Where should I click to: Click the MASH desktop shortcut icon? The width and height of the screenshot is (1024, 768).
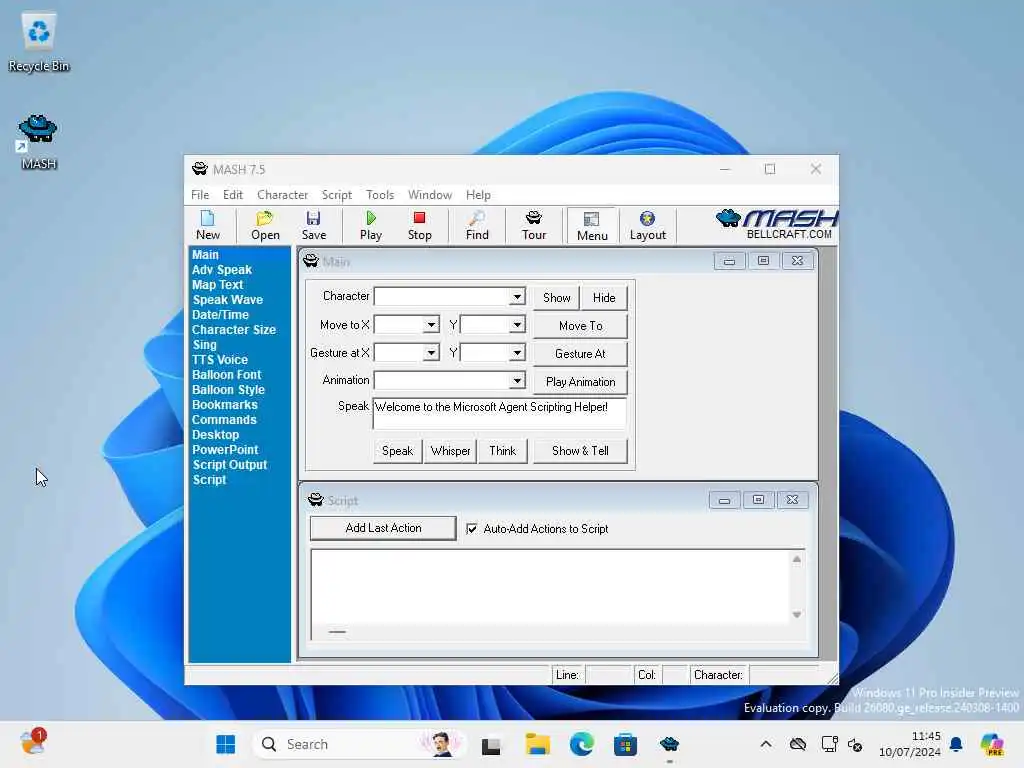(x=38, y=142)
